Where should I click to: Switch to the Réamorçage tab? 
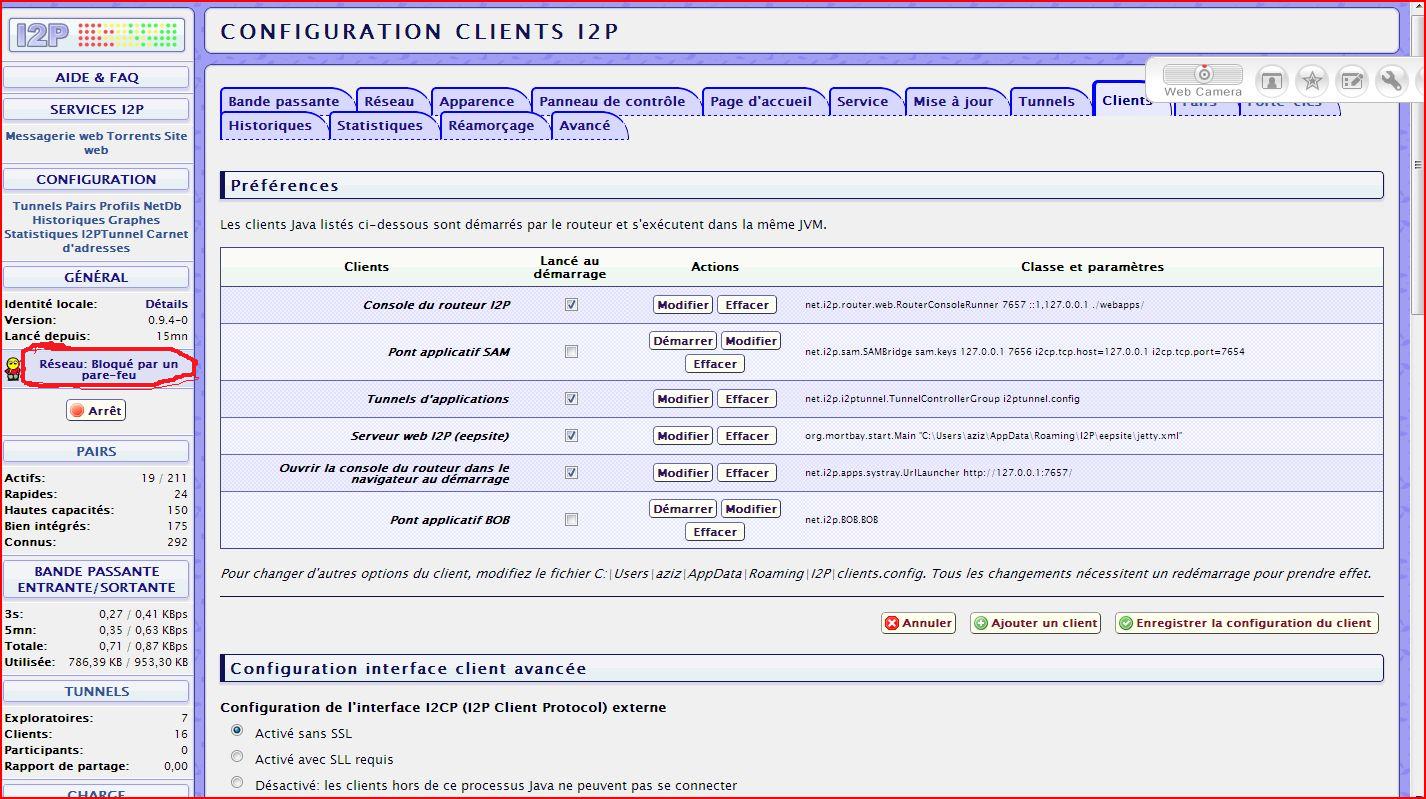(491, 125)
